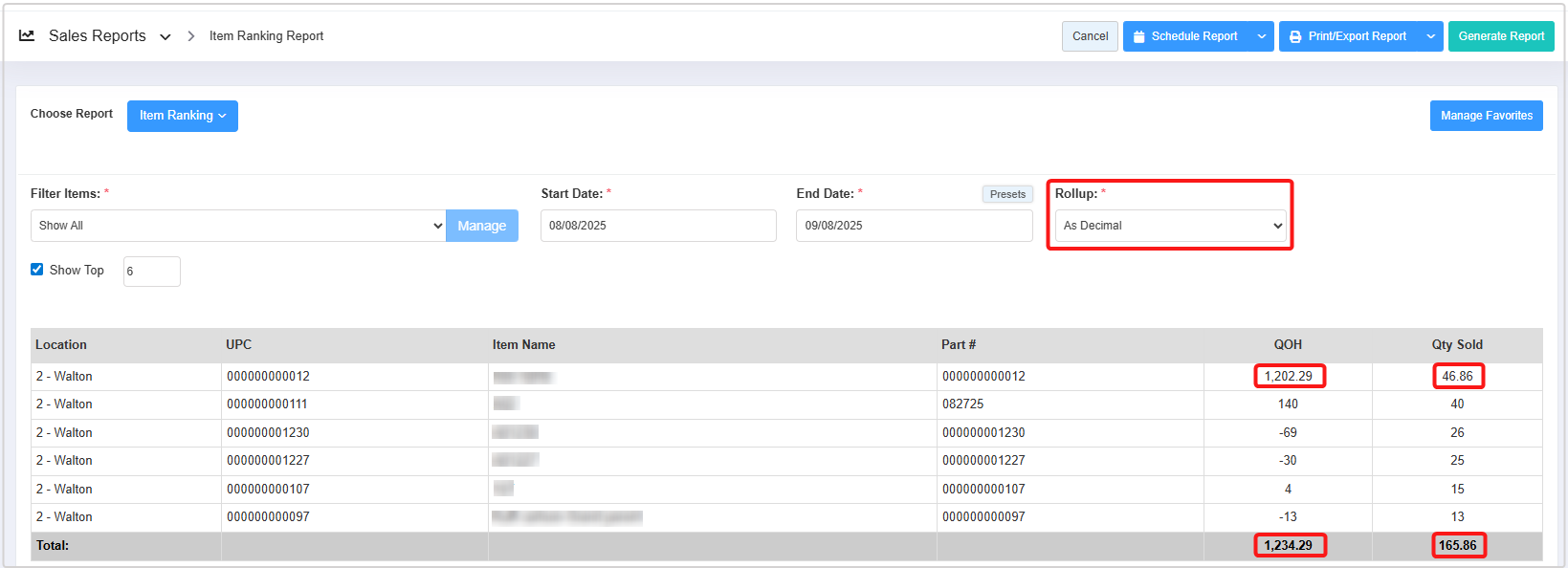Open the Item Ranking report selector
Image resolution: width=1568 pixels, height=568 pixels.
tap(182, 116)
